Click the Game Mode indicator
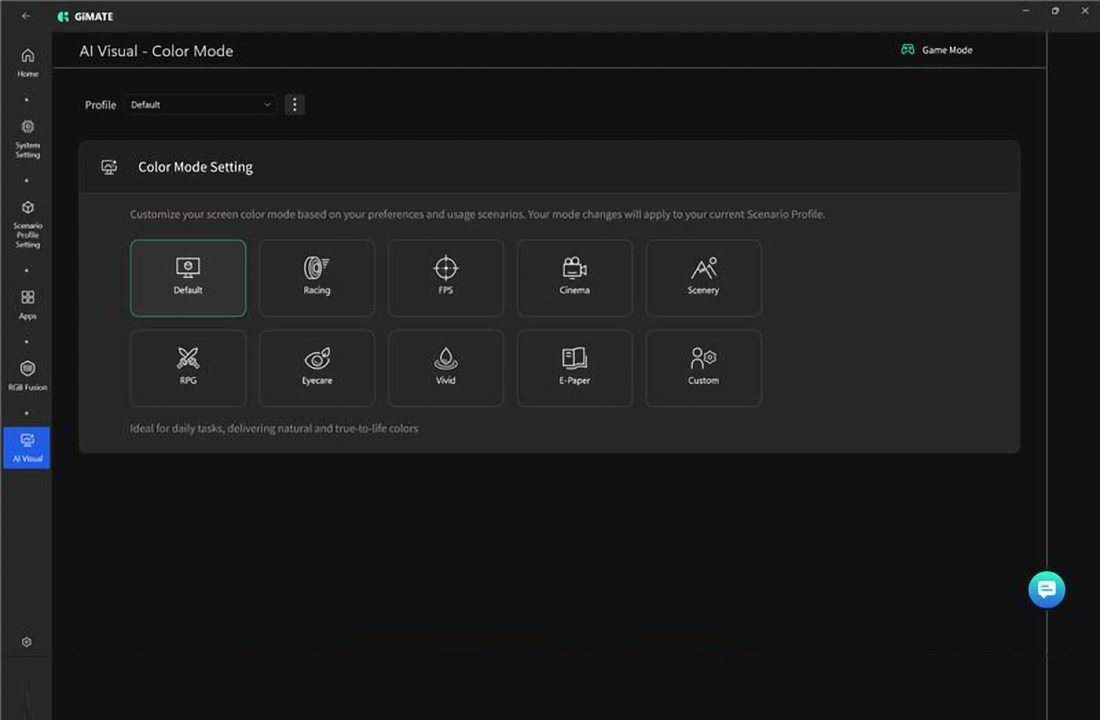The height and width of the screenshot is (720, 1100). point(937,50)
